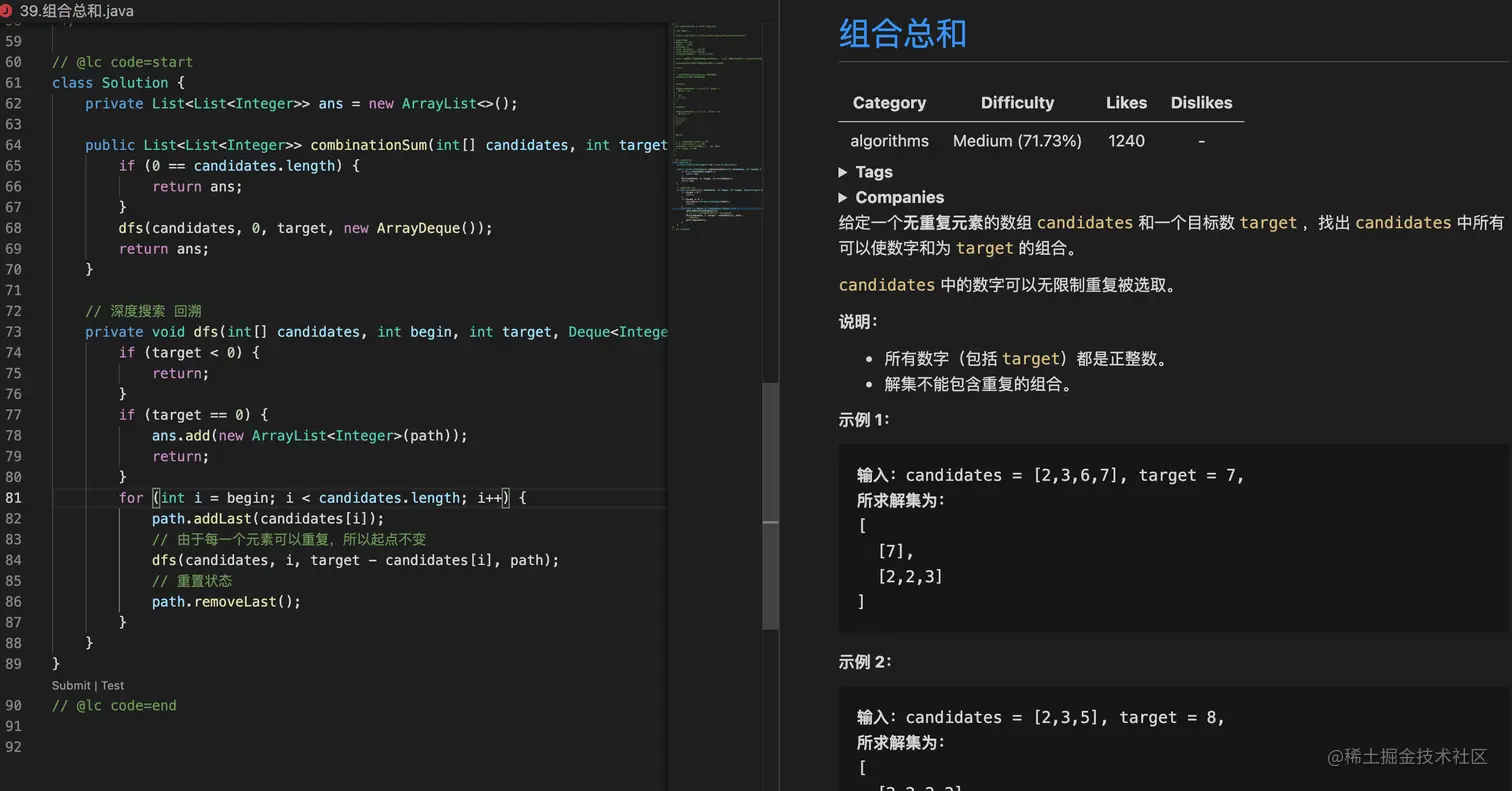Click the Category column header
This screenshot has height=791, width=1512.
click(x=889, y=102)
